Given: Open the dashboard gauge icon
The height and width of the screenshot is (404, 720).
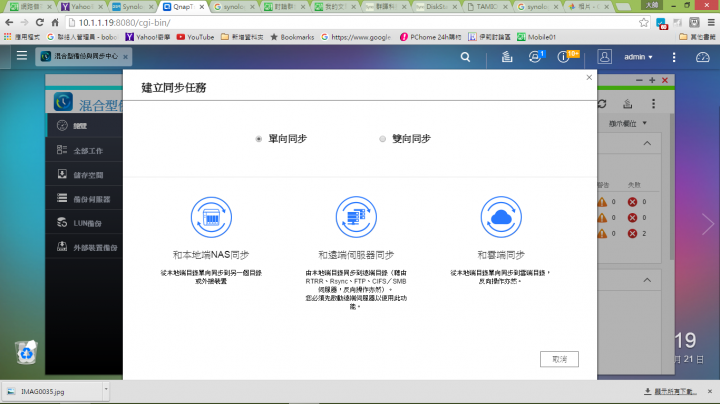Looking at the screenshot, I should (x=703, y=57).
